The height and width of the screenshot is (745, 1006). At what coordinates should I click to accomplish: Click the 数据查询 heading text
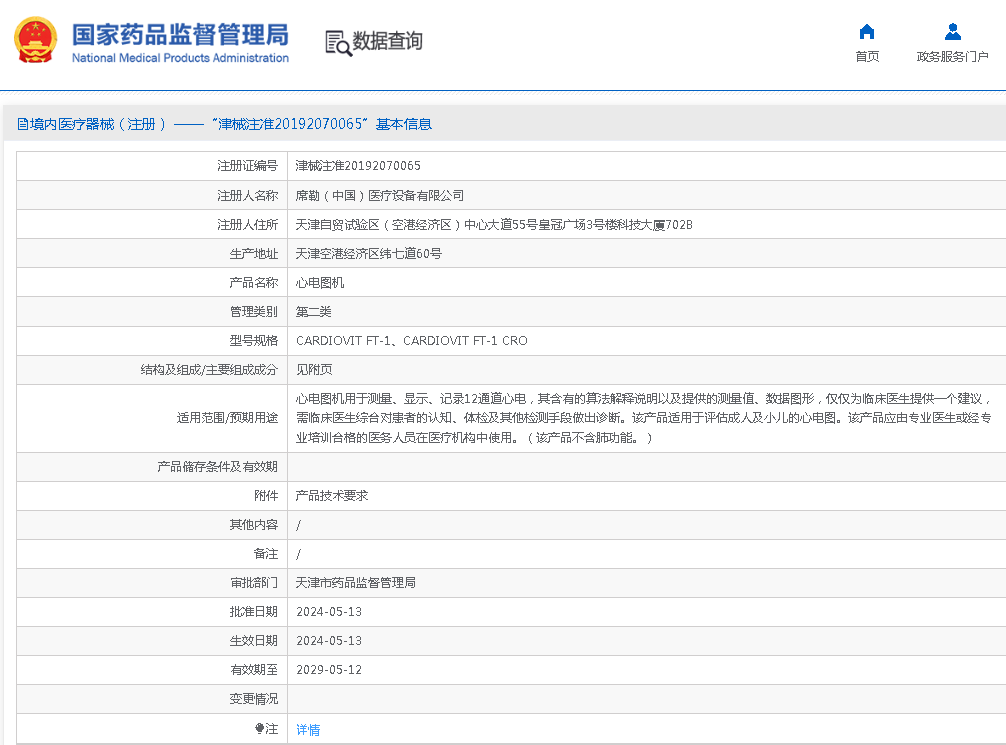(x=388, y=41)
